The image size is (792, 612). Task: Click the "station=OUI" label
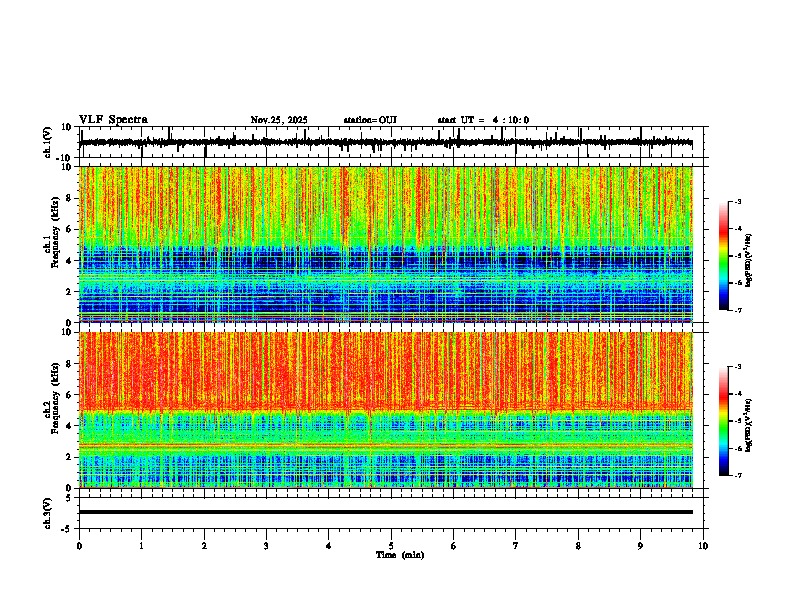click(x=370, y=120)
